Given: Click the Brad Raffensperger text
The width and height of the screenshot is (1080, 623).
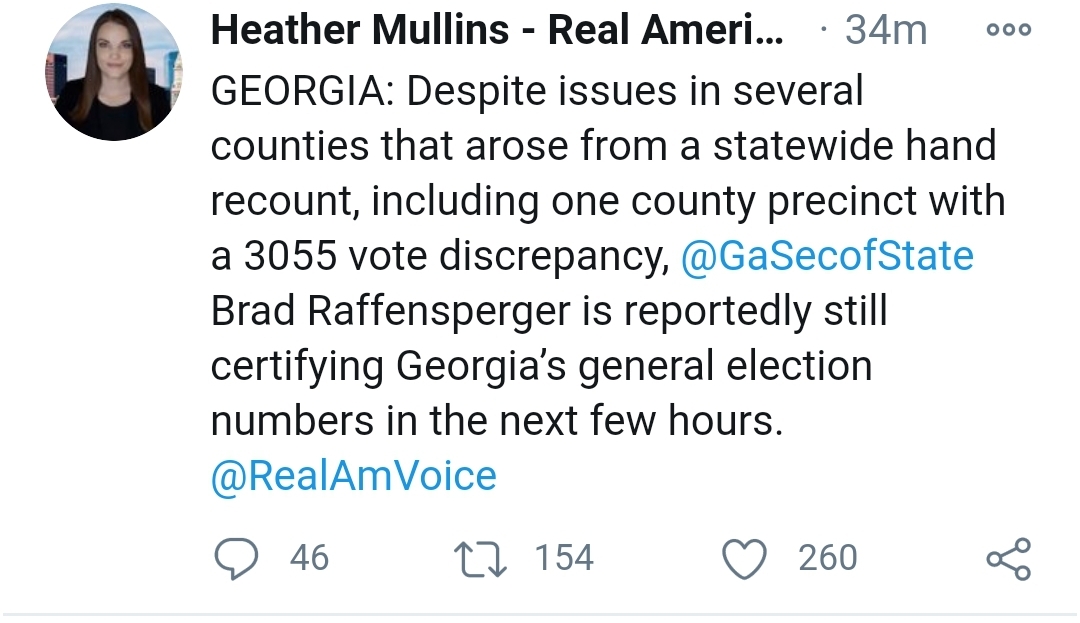Looking at the screenshot, I should point(391,311).
